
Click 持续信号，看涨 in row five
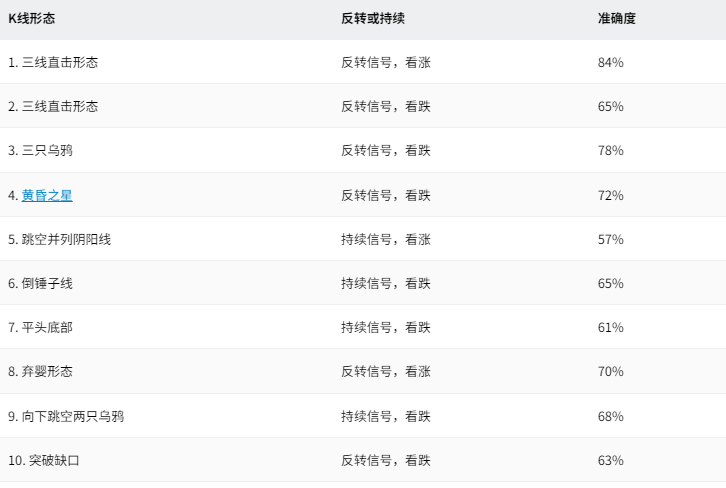pyautogui.click(x=386, y=239)
